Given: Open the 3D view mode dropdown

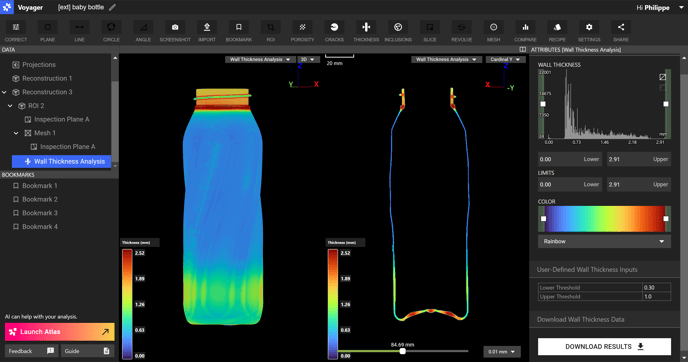Looking at the screenshot, I should click(x=308, y=59).
